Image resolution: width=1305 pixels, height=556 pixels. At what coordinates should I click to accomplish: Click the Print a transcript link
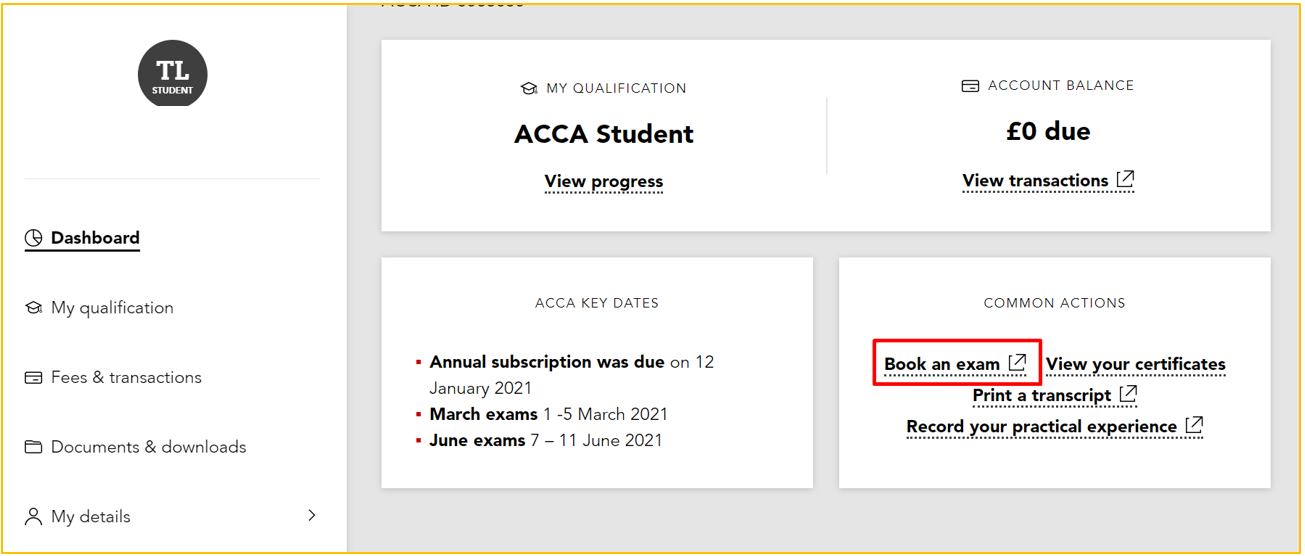coord(1042,395)
